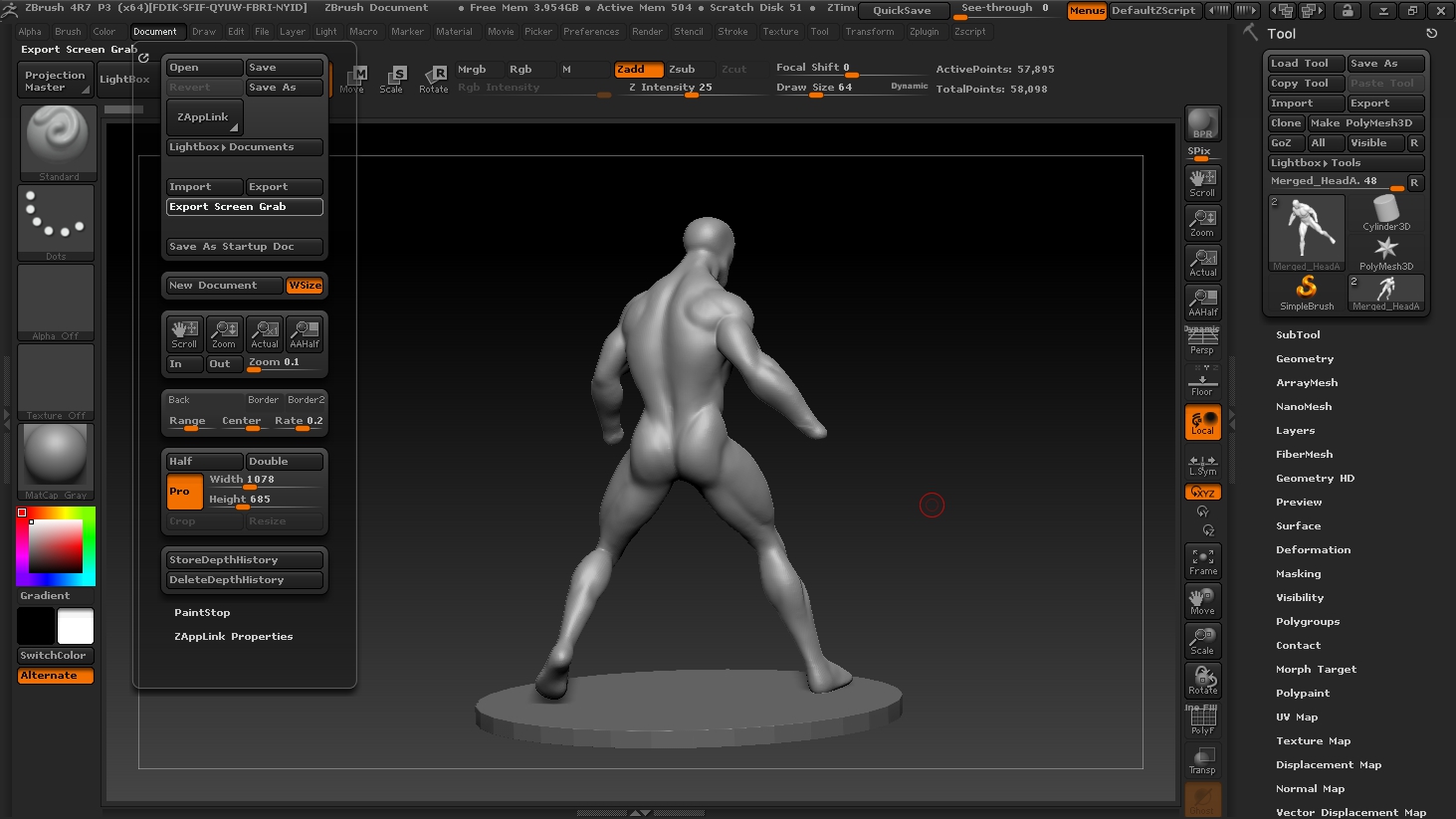Viewport: 1456px width, 819px height.
Task: Click the QuickSave button
Action: [x=902, y=11]
